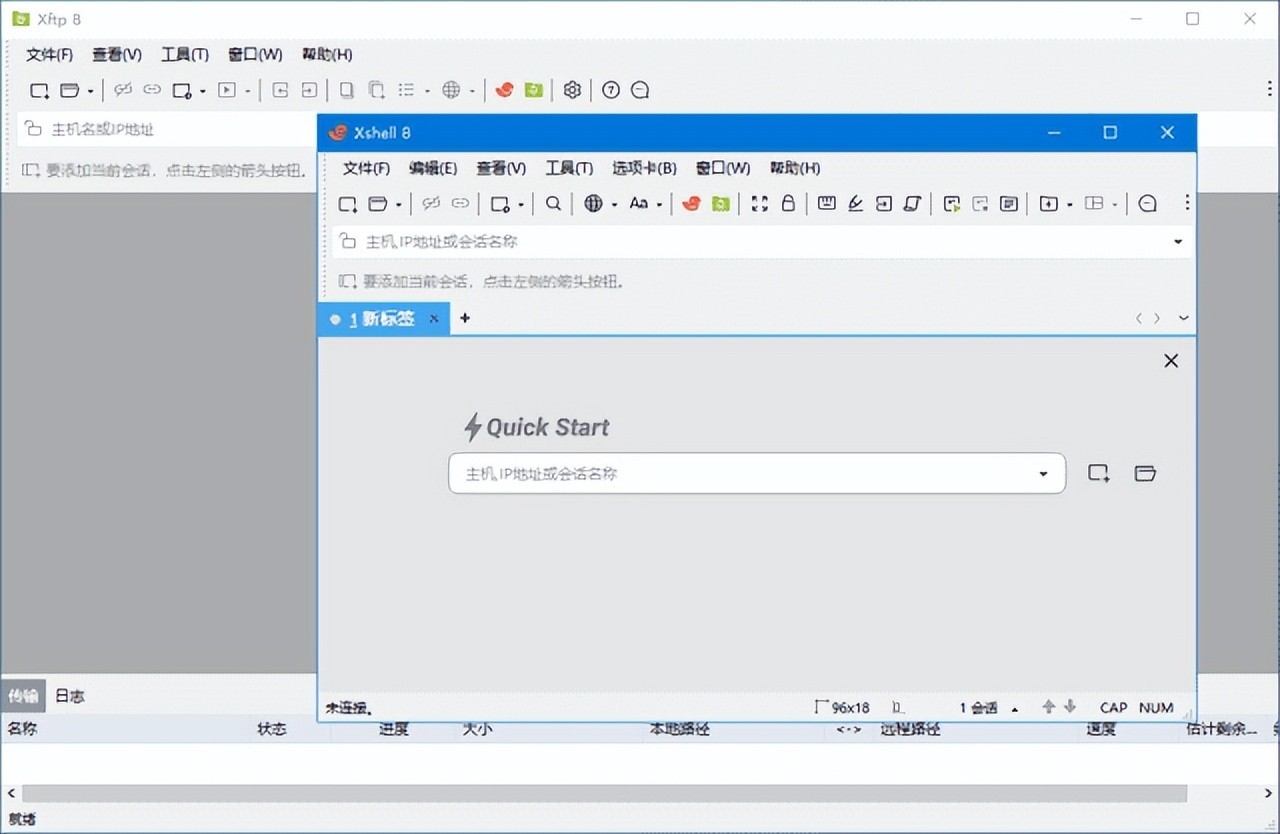Open the session folder dropdown arrow in Xftp toolbar
This screenshot has height=834, width=1280.
tap(90, 91)
